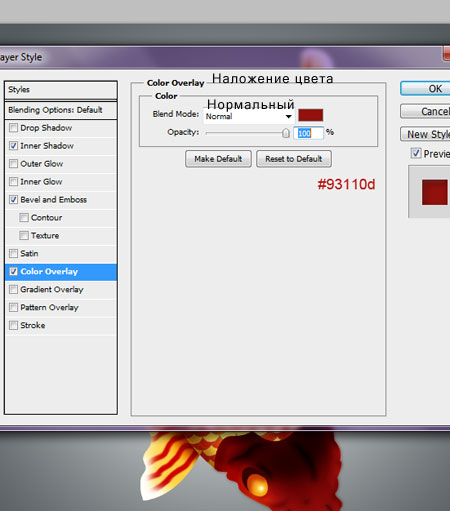The width and height of the screenshot is (450, 511).
Task: Open Blending Options: Default
Action: [61, 110]
